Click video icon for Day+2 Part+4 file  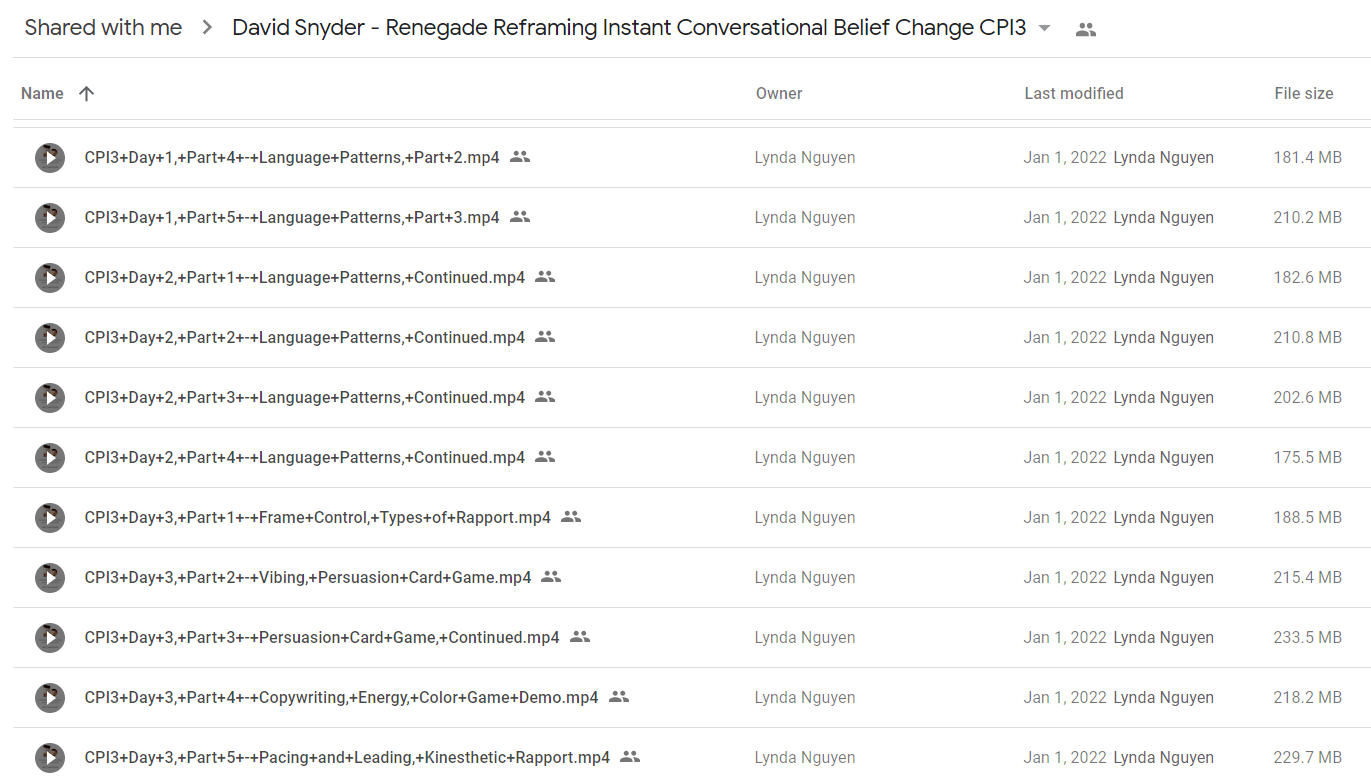point(50,458)
